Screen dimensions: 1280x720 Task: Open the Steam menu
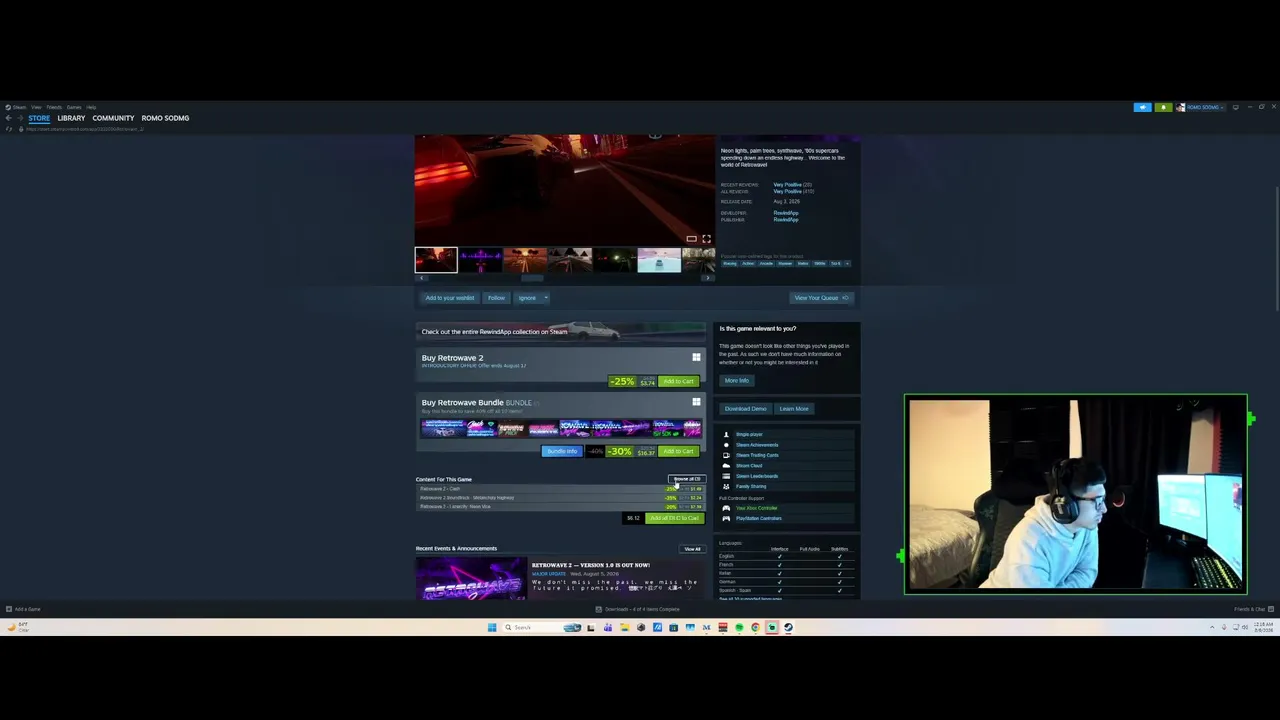[17, 107]
